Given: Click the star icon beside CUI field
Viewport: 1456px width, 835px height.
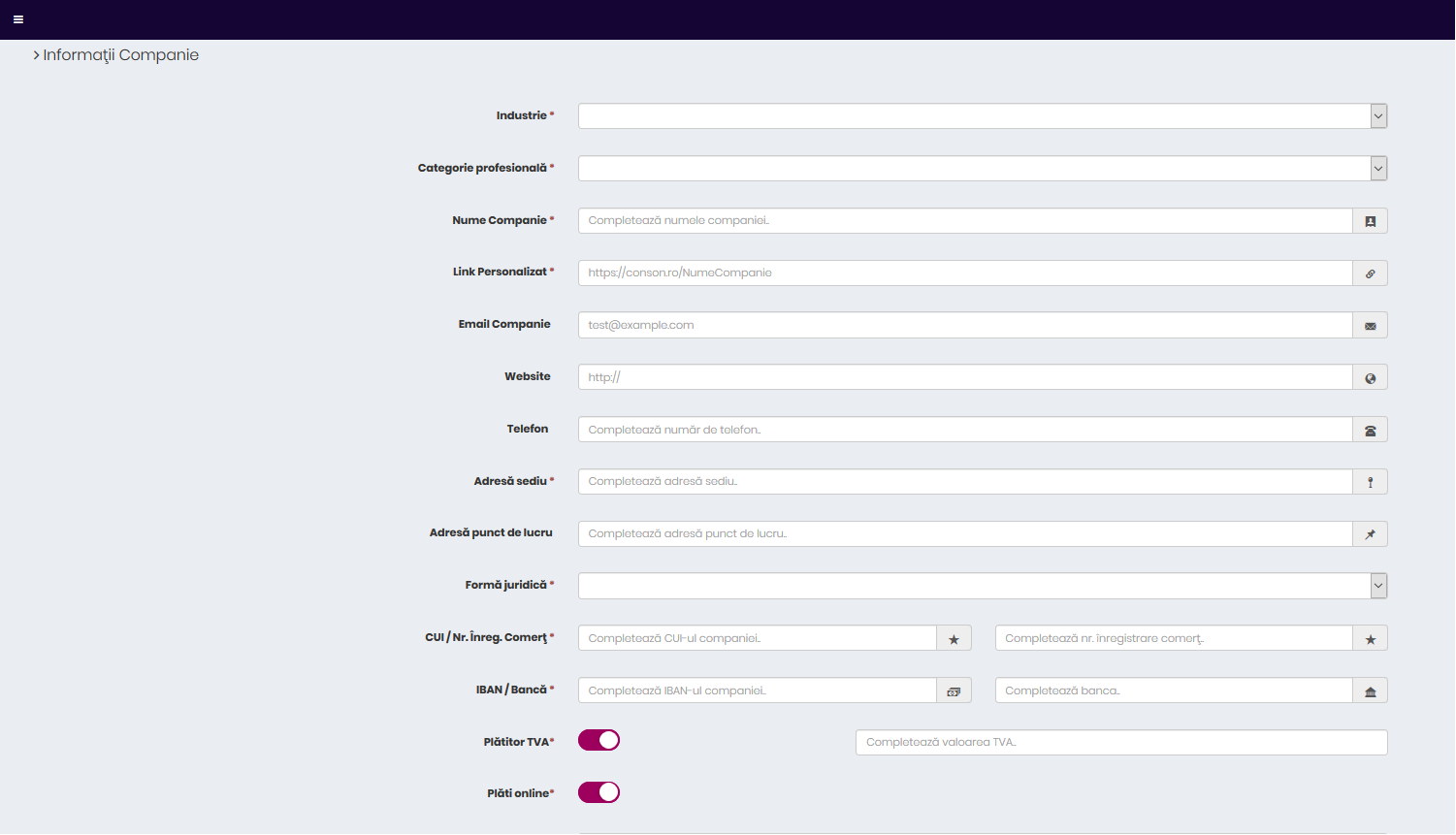Looking at the screenshot, I should coord(953,639).
